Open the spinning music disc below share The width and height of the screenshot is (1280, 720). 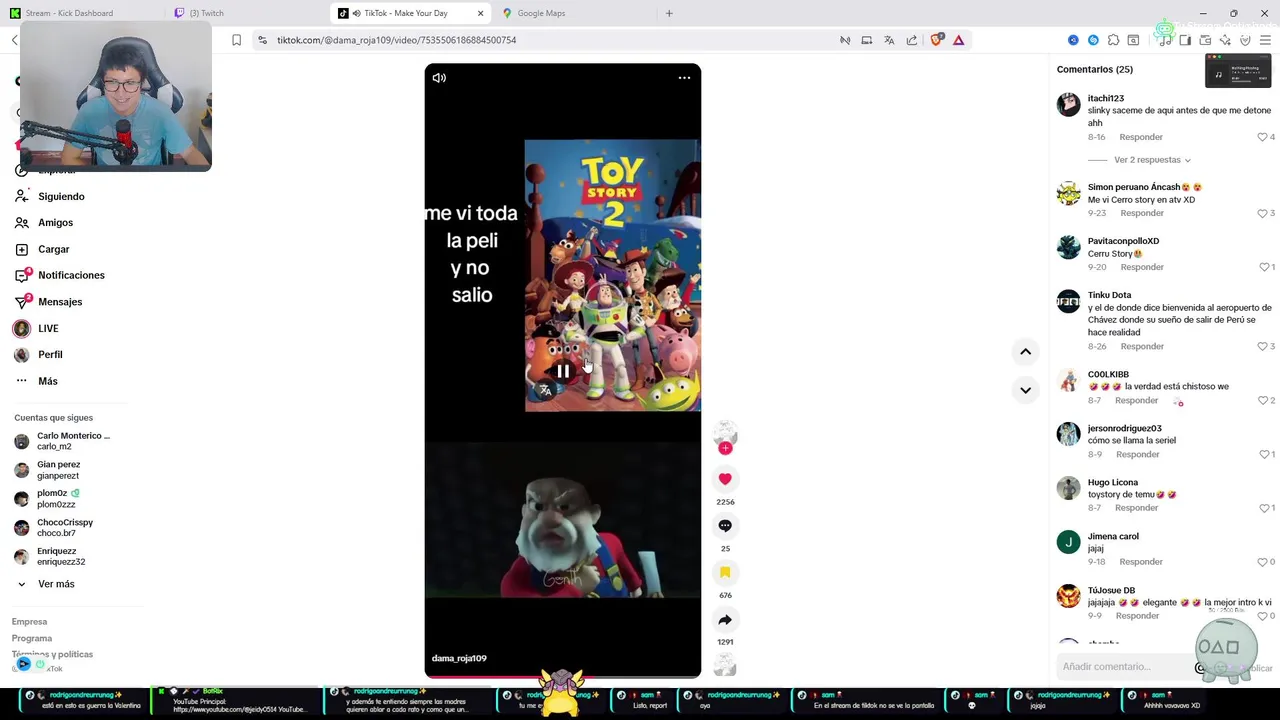pyautogui.click(x=725, y=665)
